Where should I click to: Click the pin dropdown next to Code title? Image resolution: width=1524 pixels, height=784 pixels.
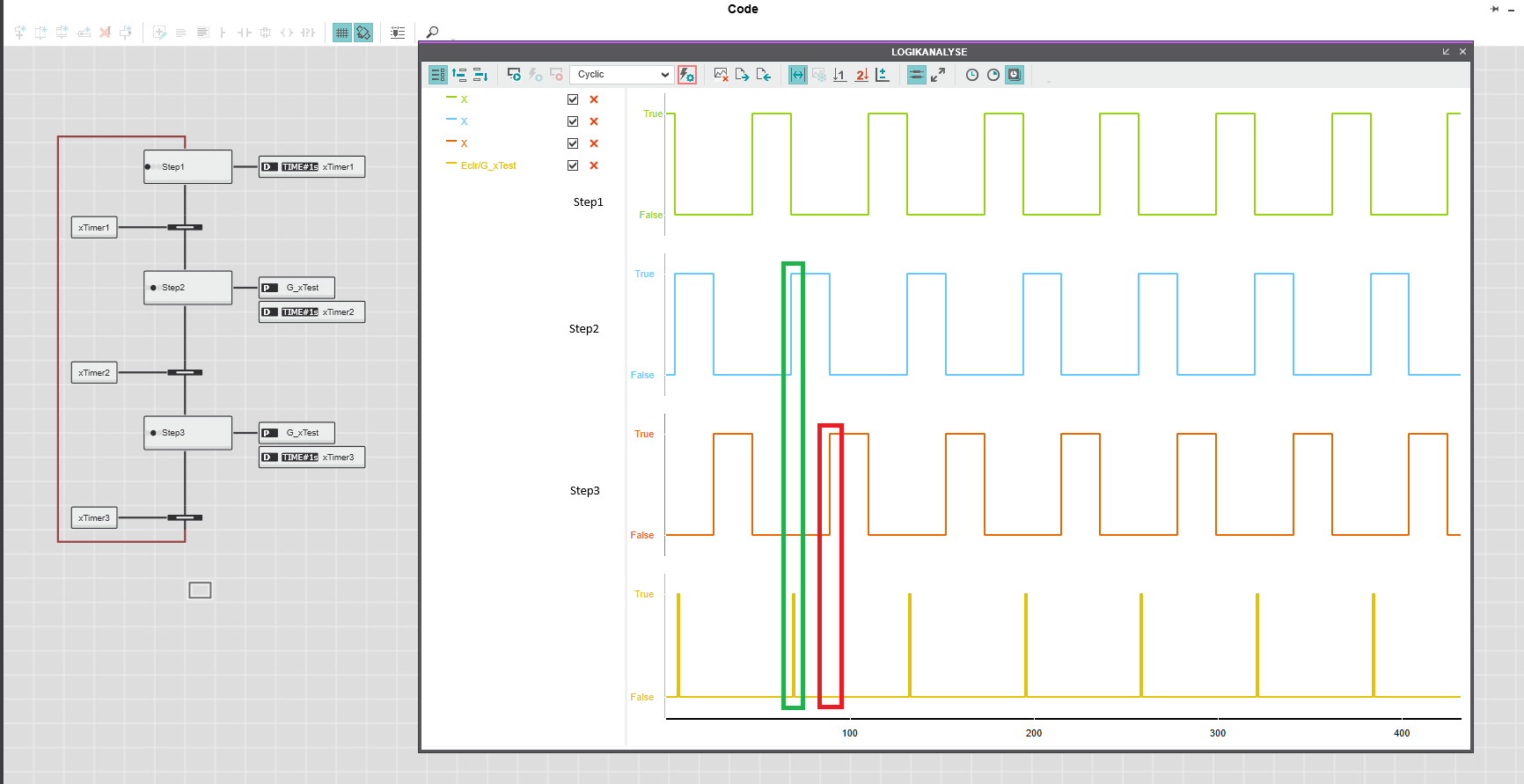[1494, 9]
